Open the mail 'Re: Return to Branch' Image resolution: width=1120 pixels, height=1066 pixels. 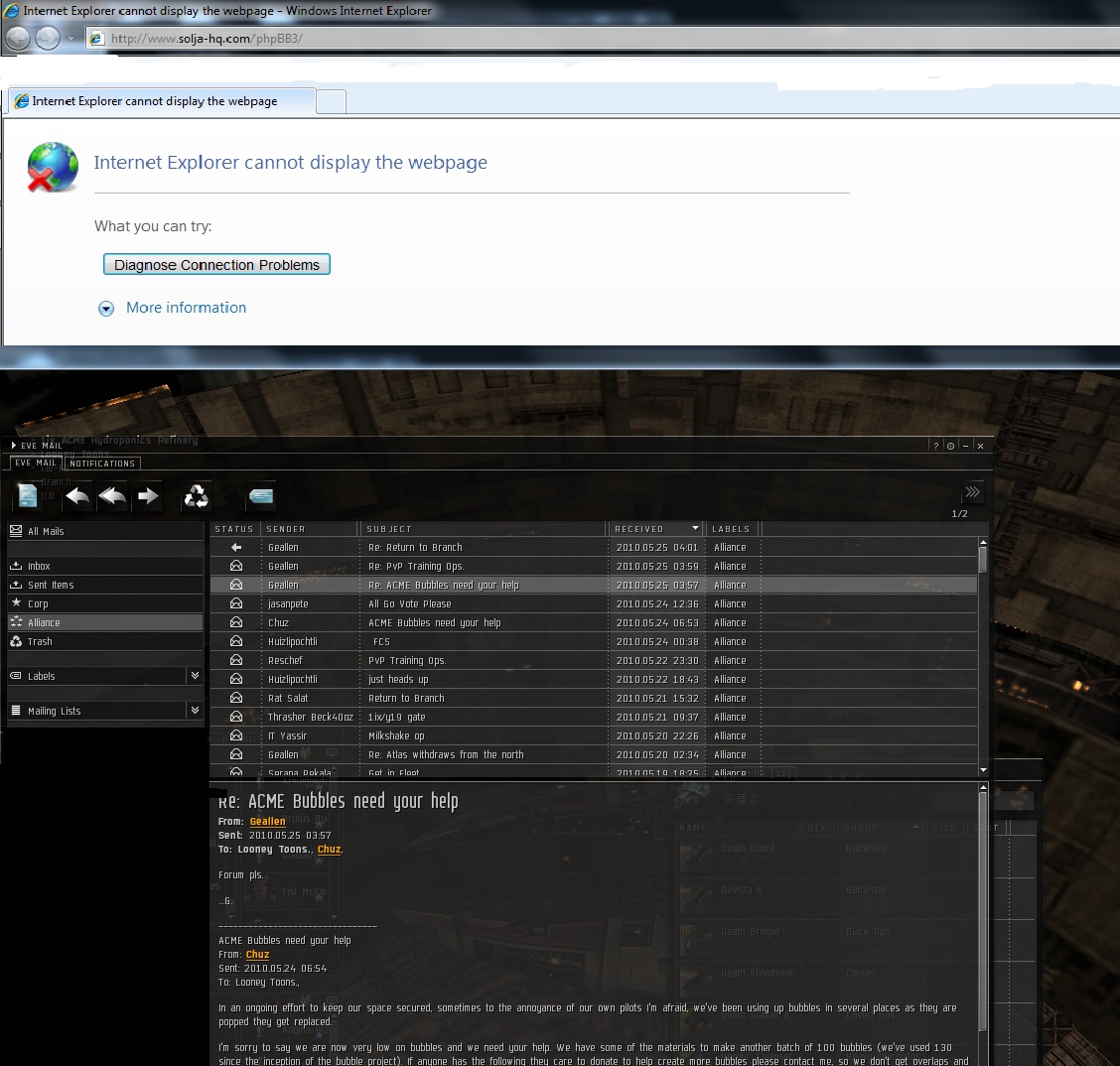click(594, 547)
